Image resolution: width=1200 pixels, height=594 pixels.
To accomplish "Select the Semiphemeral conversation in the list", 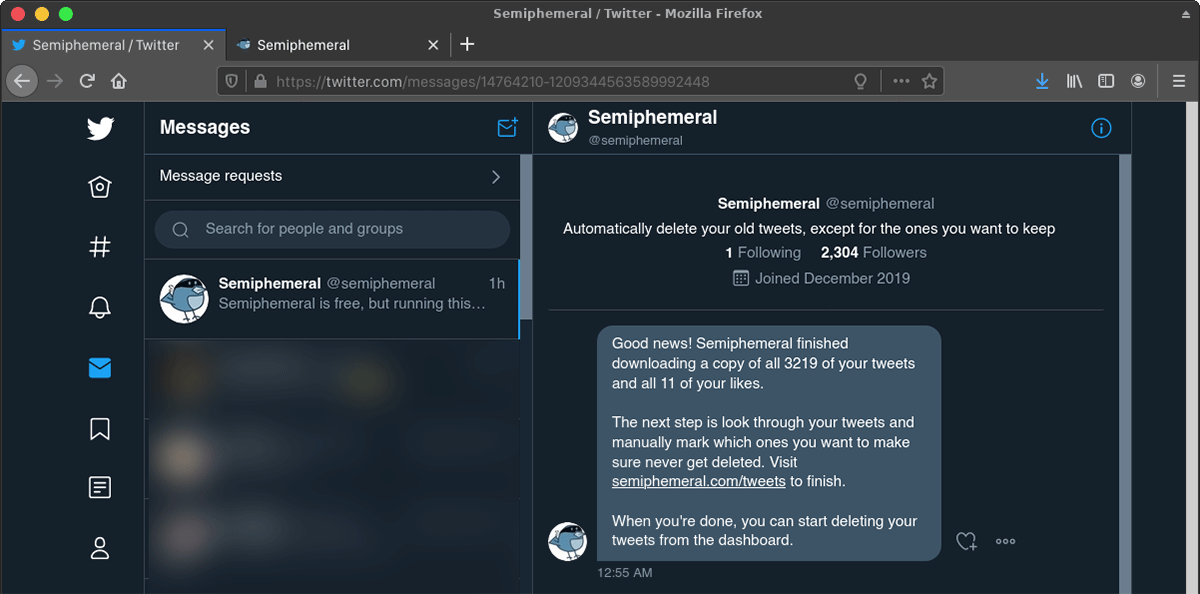I will [332, 299].
